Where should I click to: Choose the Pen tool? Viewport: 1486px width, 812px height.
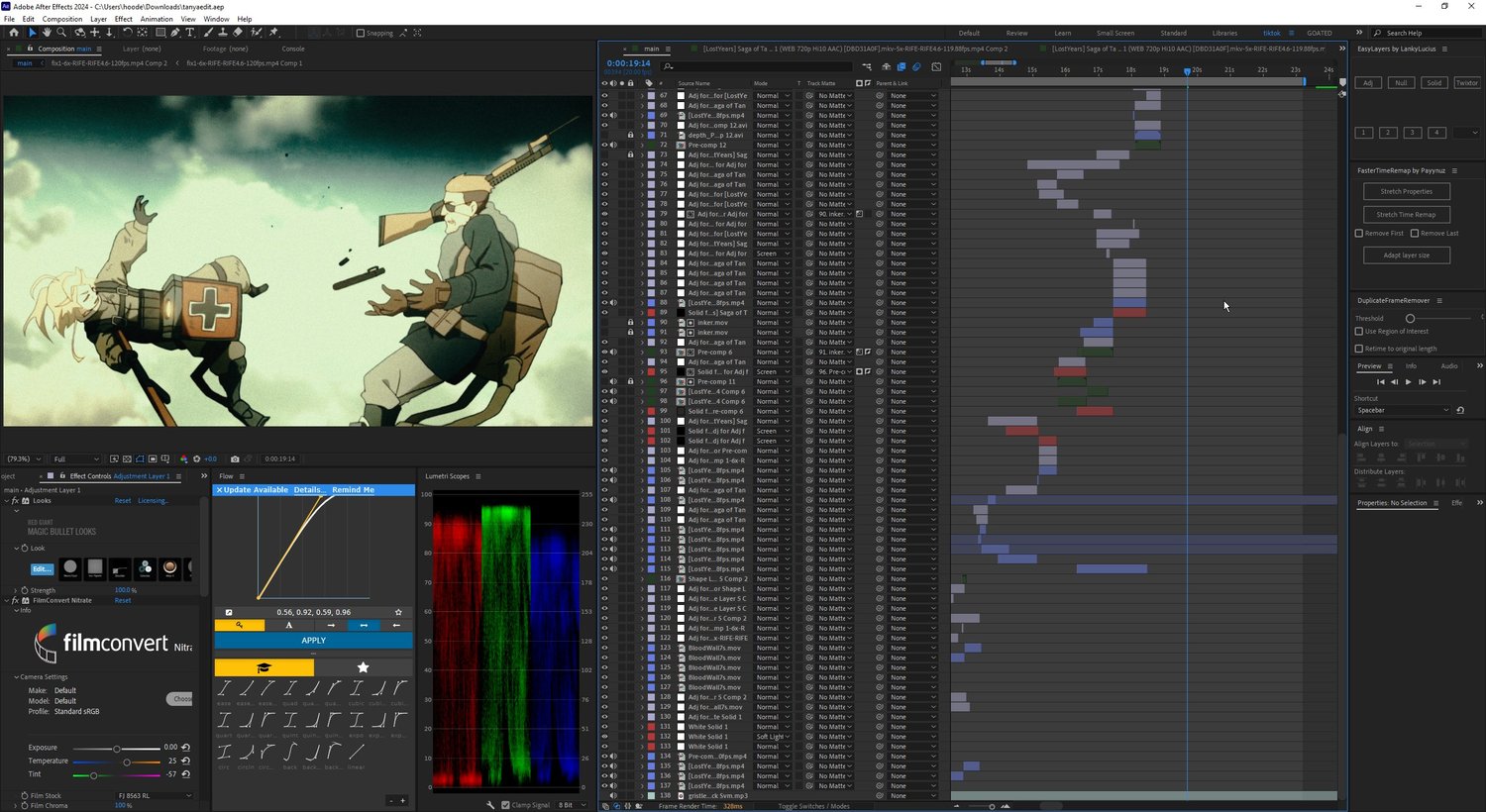(x=175, y=33)
